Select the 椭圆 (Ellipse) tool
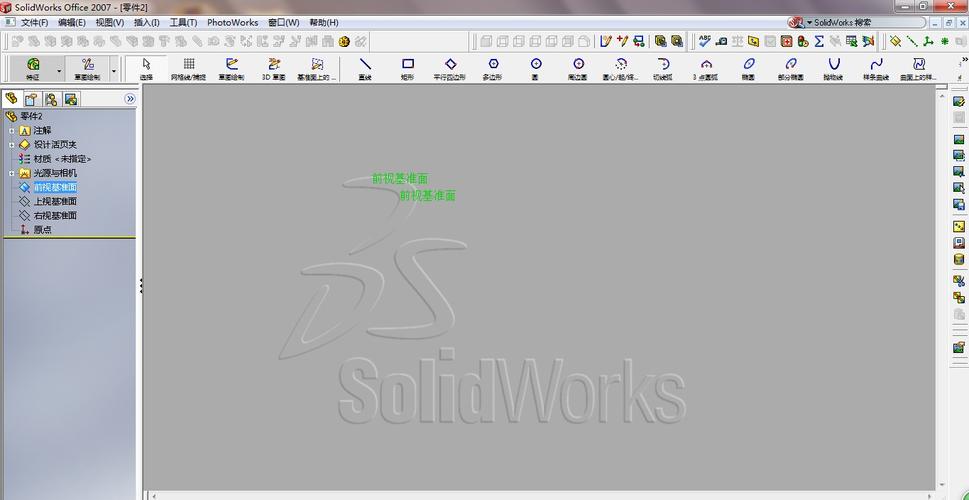The height and width of the screenshot is (500, 969). point(748,68)
